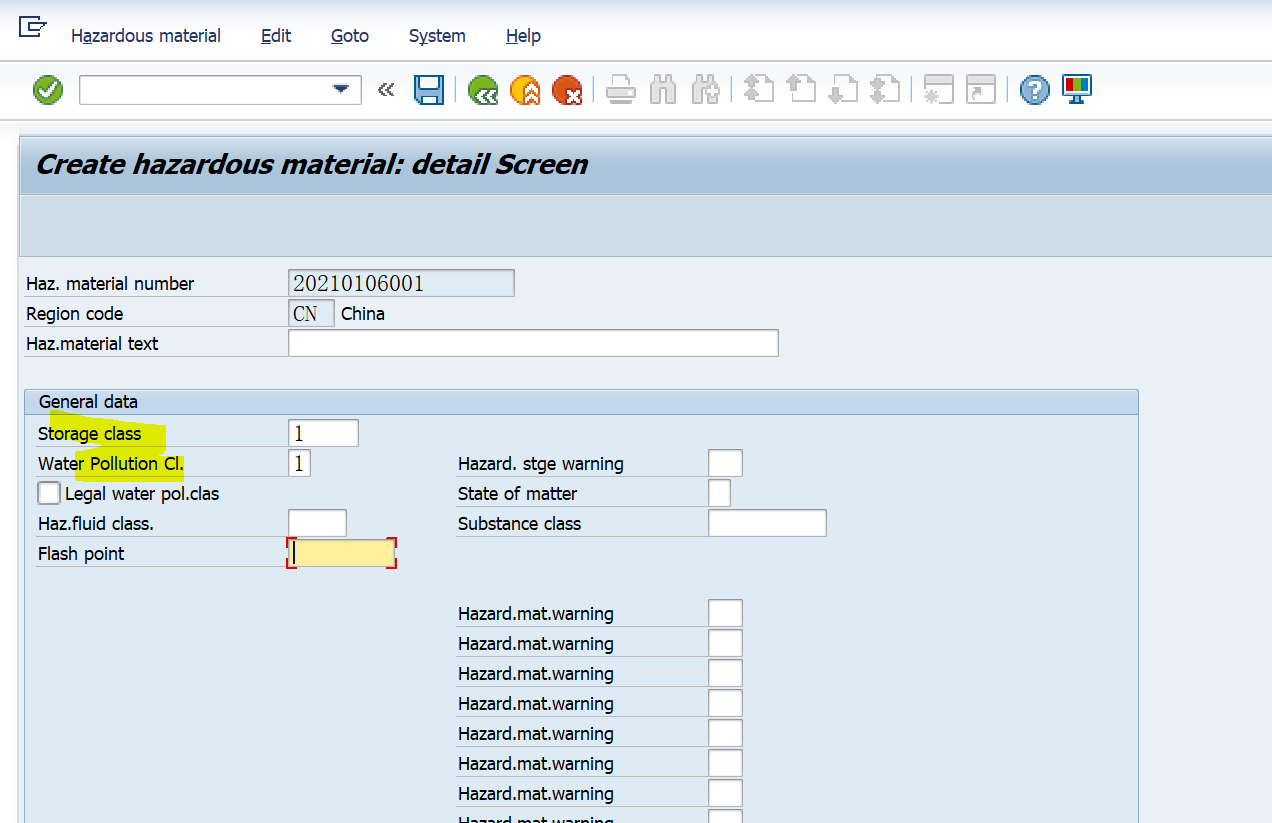
Task: Click the sixth Hazard.mat.warning input field
Action: click(725, 763)
